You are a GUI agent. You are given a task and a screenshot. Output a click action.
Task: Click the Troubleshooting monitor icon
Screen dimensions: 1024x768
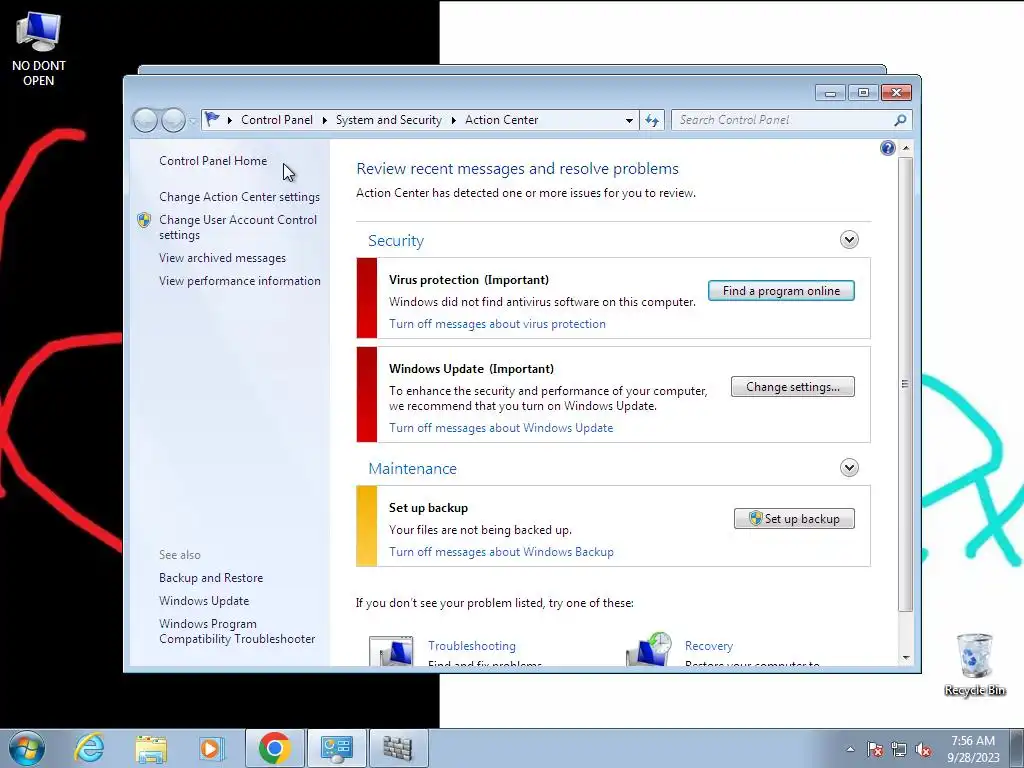coord(391,650)
